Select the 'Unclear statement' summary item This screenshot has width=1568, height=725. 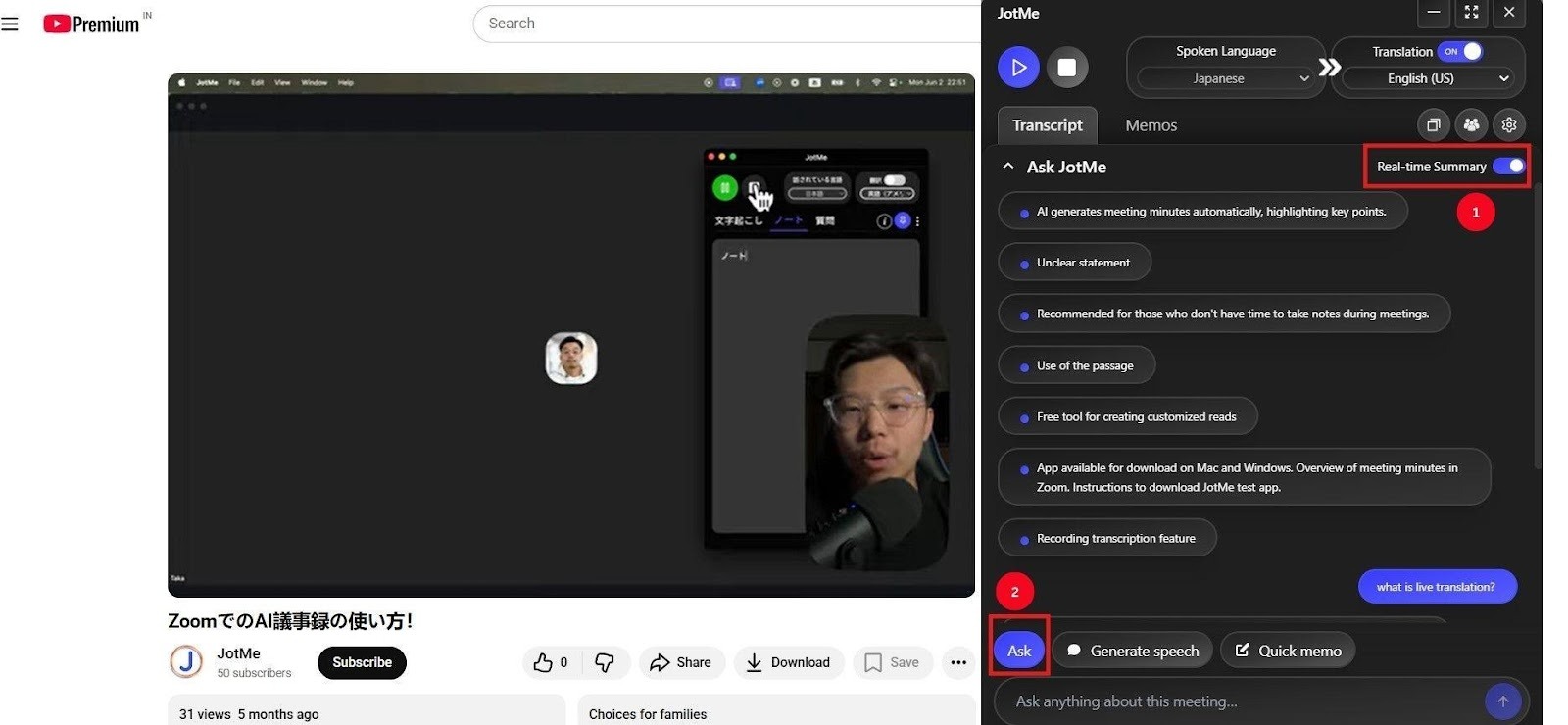(1074, 263)
